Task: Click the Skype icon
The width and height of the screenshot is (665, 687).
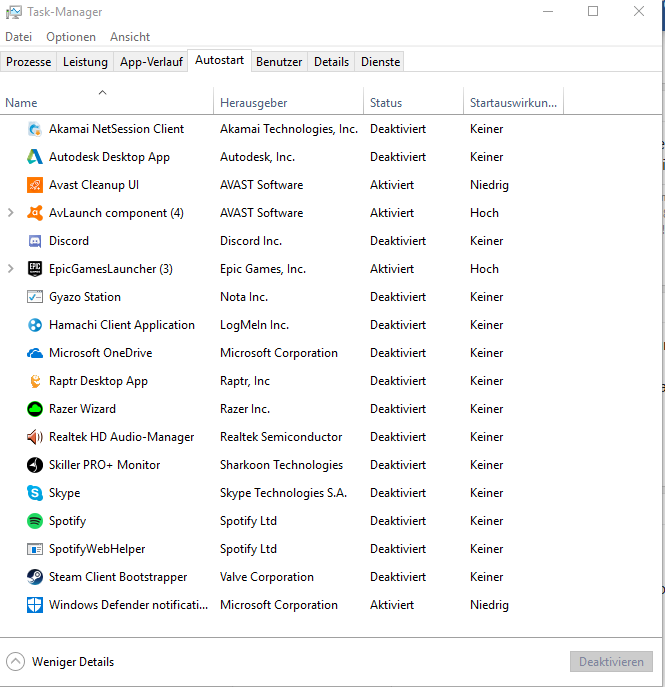Action: pyautogui.click(x=35, y=493)
